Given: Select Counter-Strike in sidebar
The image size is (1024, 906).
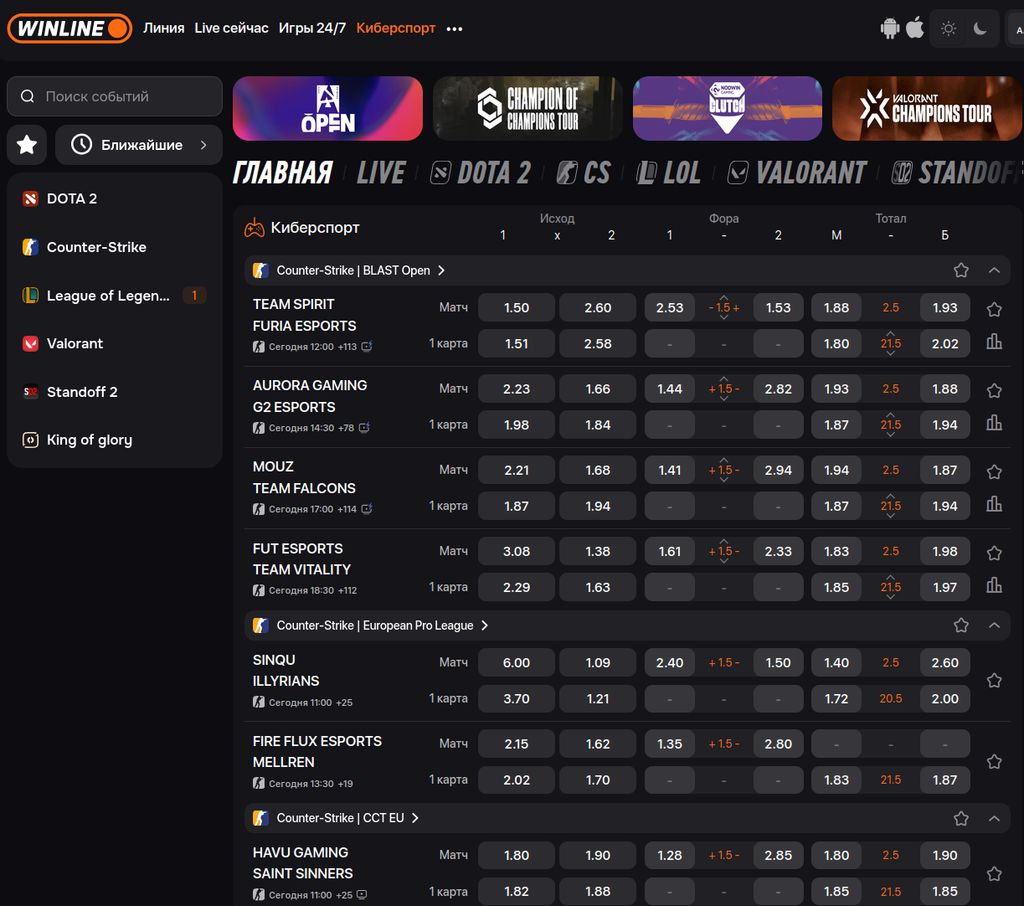Looking at the screenshot, I should click(x=114, y=247).
